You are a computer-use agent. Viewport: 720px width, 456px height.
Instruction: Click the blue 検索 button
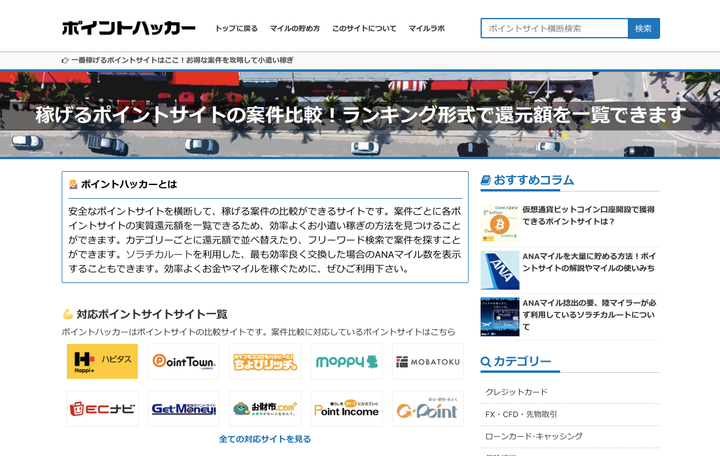tap(643, 28)
